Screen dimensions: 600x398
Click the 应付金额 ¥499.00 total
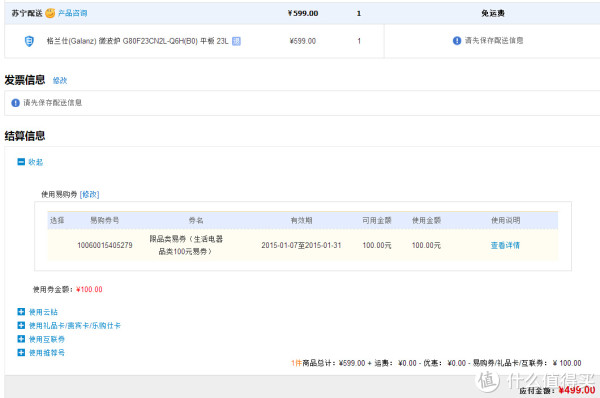pos(557,390)
